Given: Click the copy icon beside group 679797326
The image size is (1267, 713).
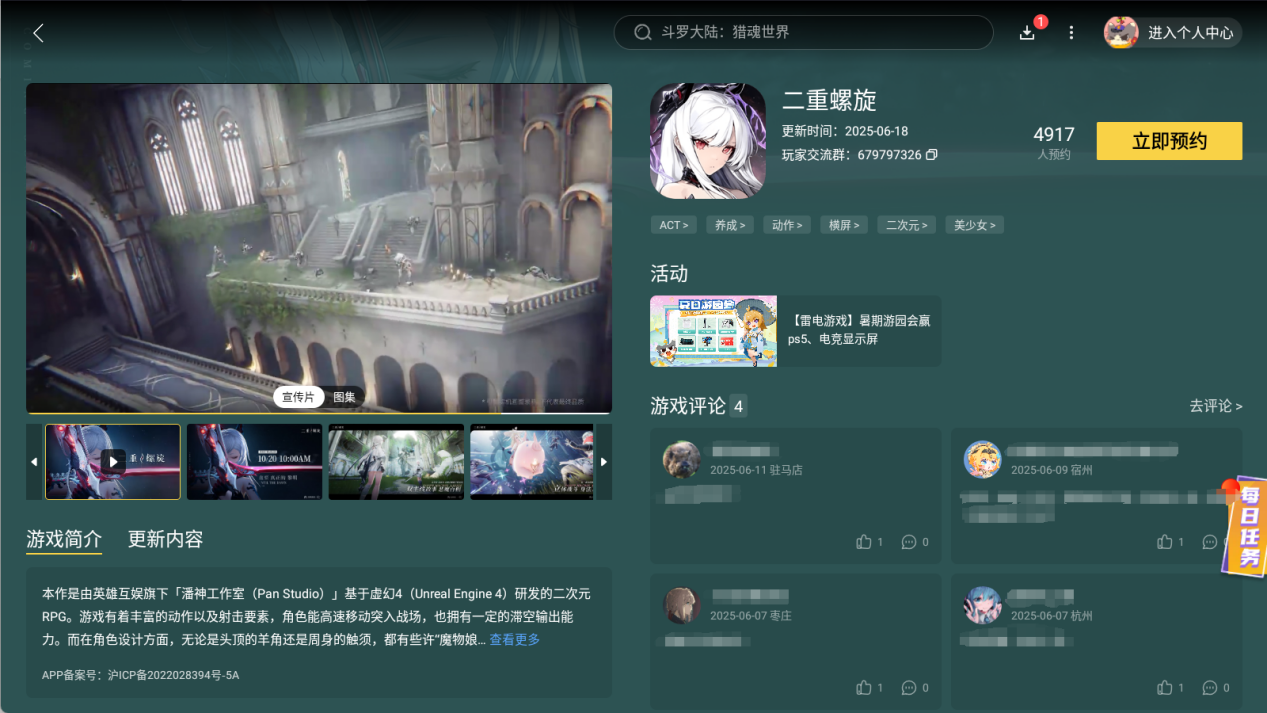Looking at the screenshot, I should click(932, 155).
